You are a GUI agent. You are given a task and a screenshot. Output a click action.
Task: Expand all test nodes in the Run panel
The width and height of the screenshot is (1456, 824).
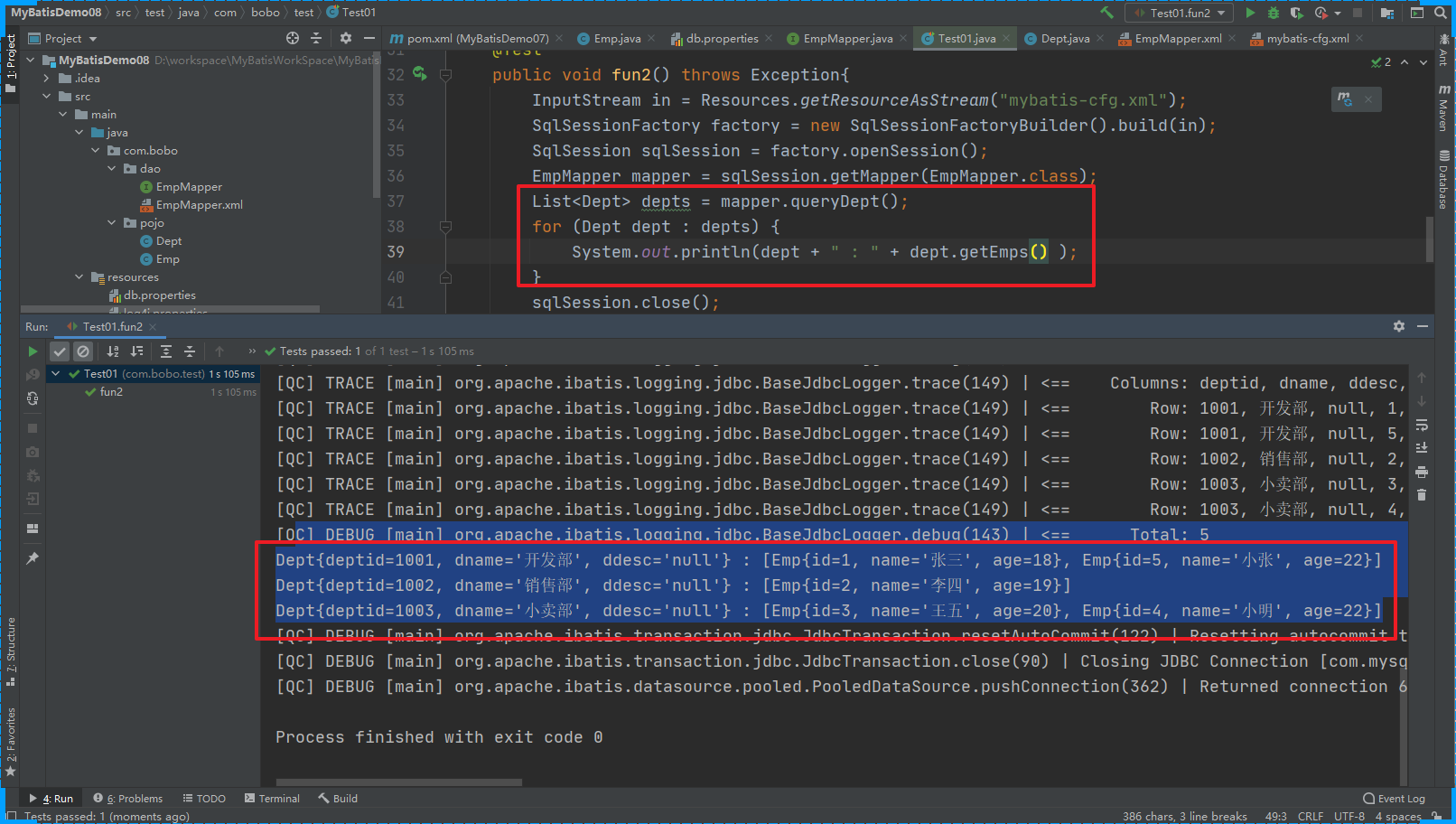[x=166, y=351]
